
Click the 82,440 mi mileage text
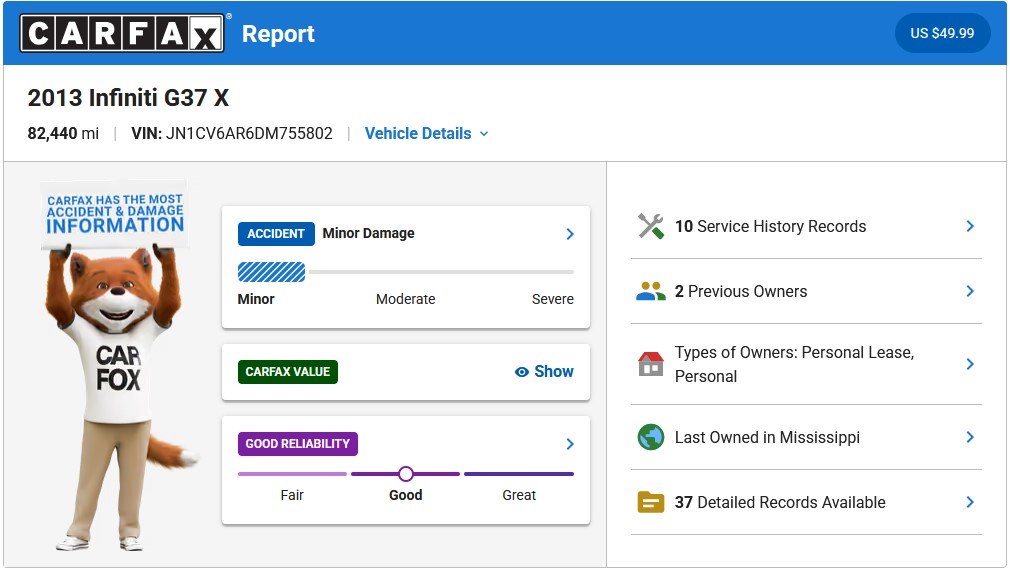click(63, 133)
